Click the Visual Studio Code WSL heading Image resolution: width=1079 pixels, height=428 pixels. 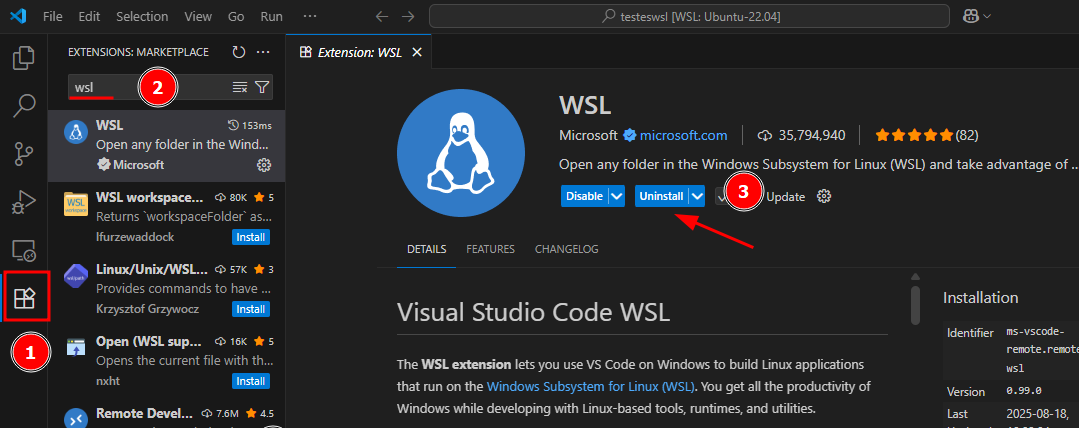click(533, 312)
